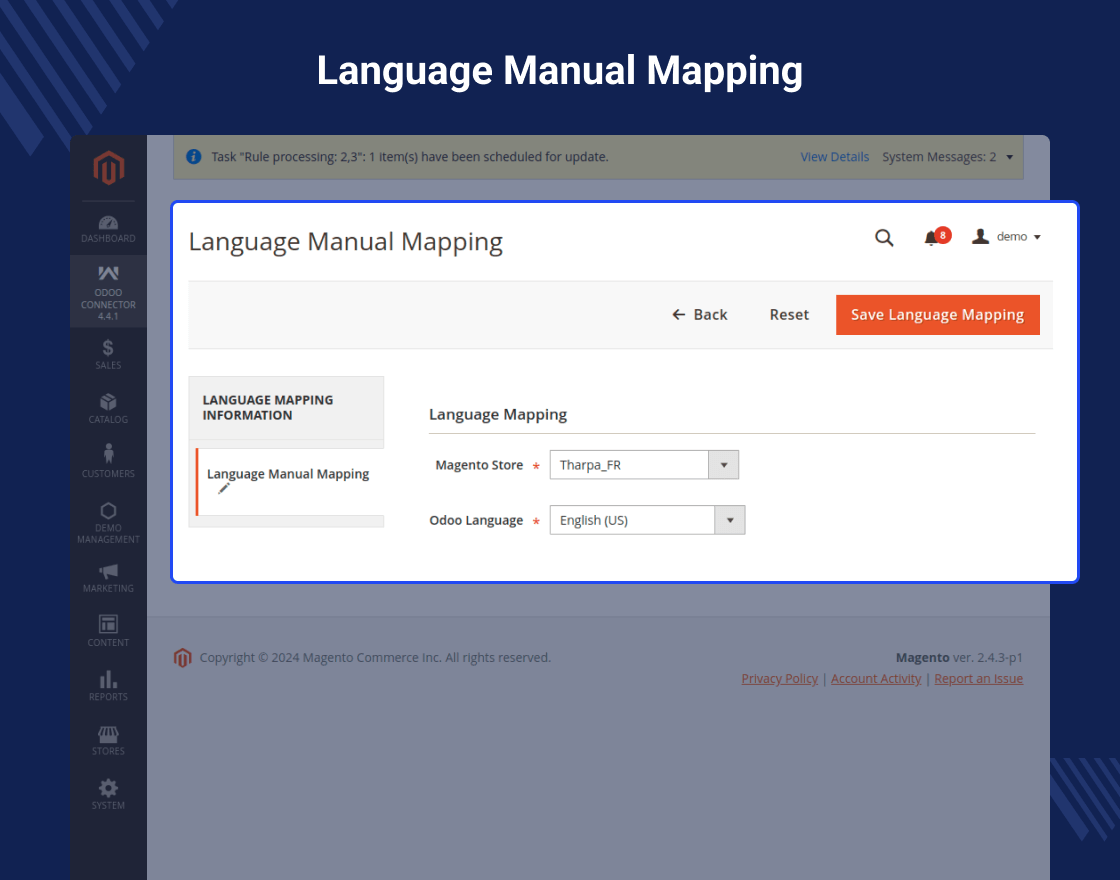
Task: Open the Catalog sidebar menu
Action: click(x=109, y=409)
